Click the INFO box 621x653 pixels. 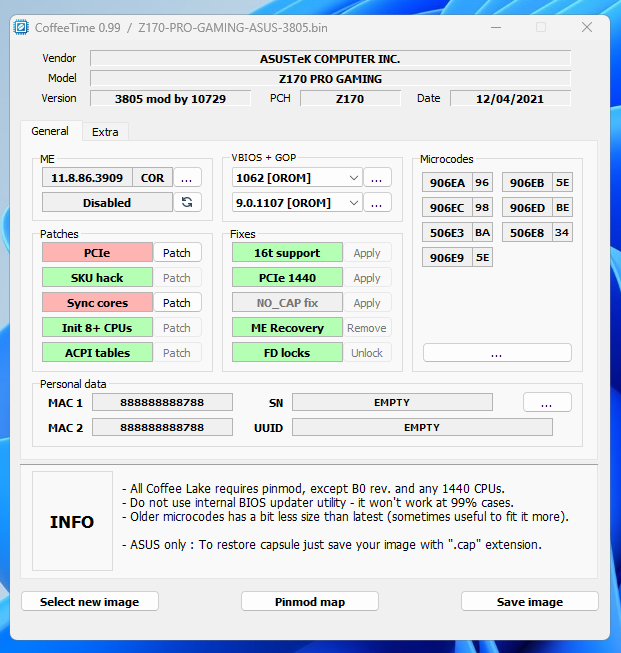click(x=72, y=521)
